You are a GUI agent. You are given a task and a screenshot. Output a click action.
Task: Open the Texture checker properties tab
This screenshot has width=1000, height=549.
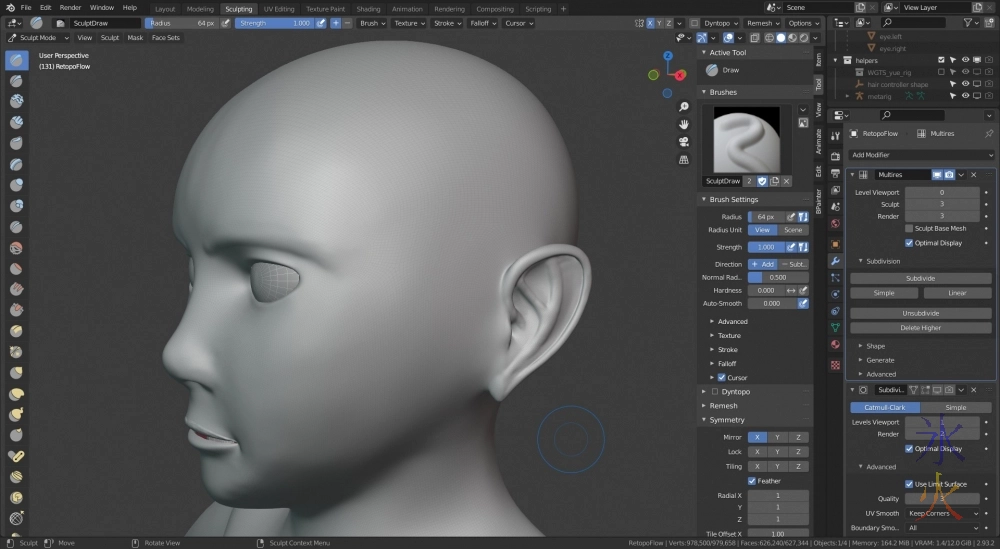pyautogui.click(x=835, y=365)
